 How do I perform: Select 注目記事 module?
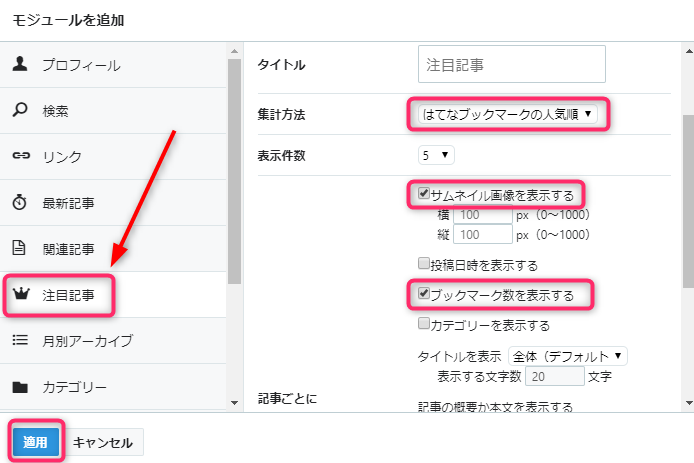pyautogui.click(x=113, y=295)
